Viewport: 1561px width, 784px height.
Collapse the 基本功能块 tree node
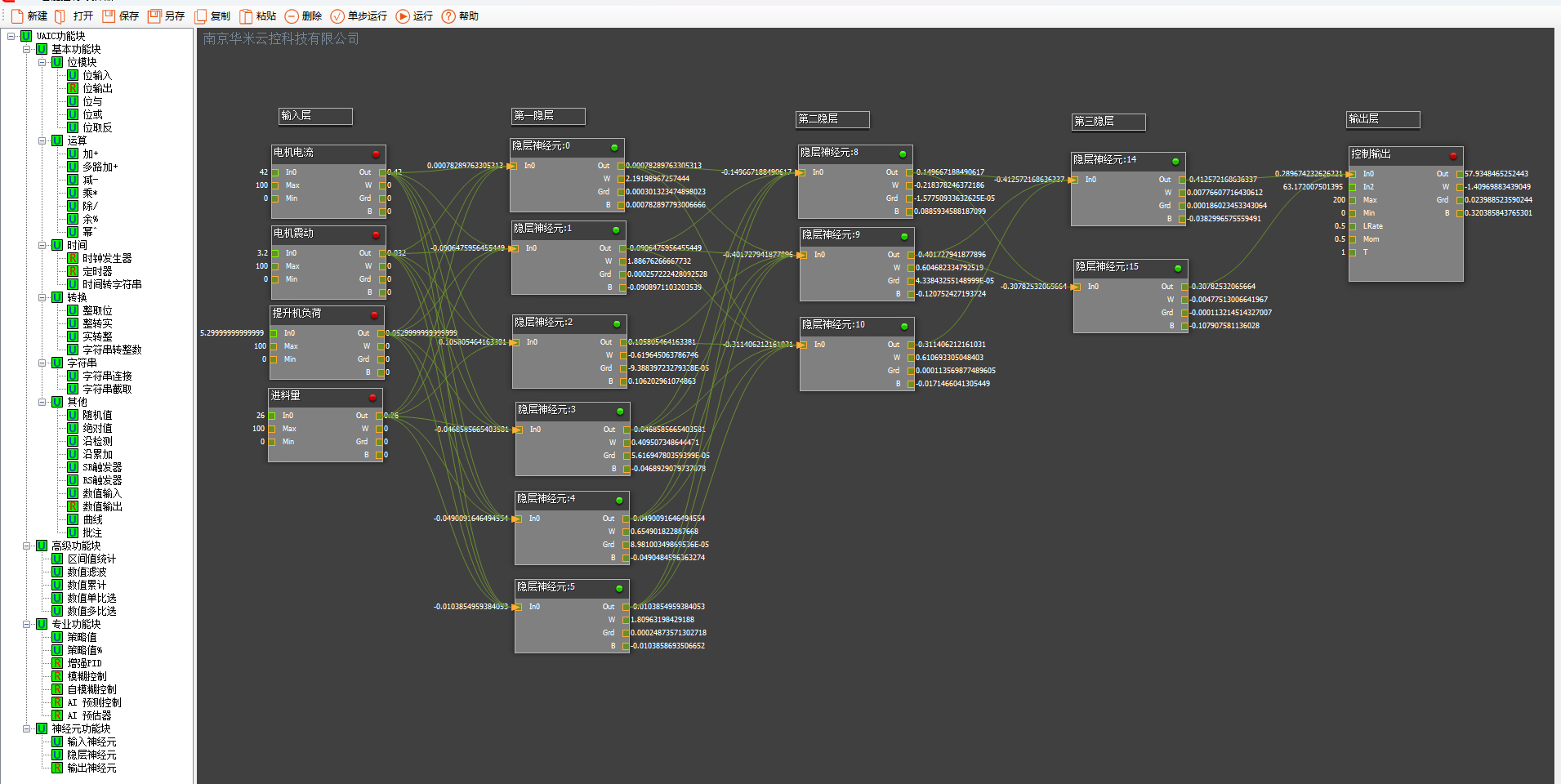point(27,49)
